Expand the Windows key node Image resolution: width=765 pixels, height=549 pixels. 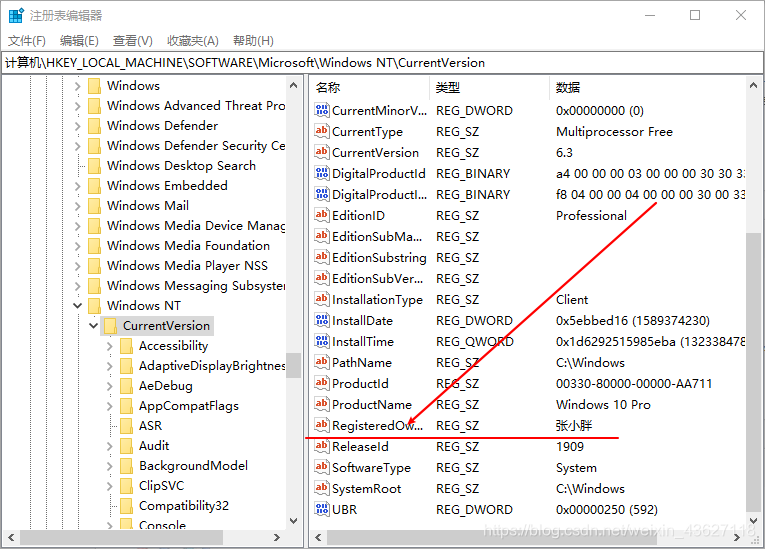click(x=77, y=86)
